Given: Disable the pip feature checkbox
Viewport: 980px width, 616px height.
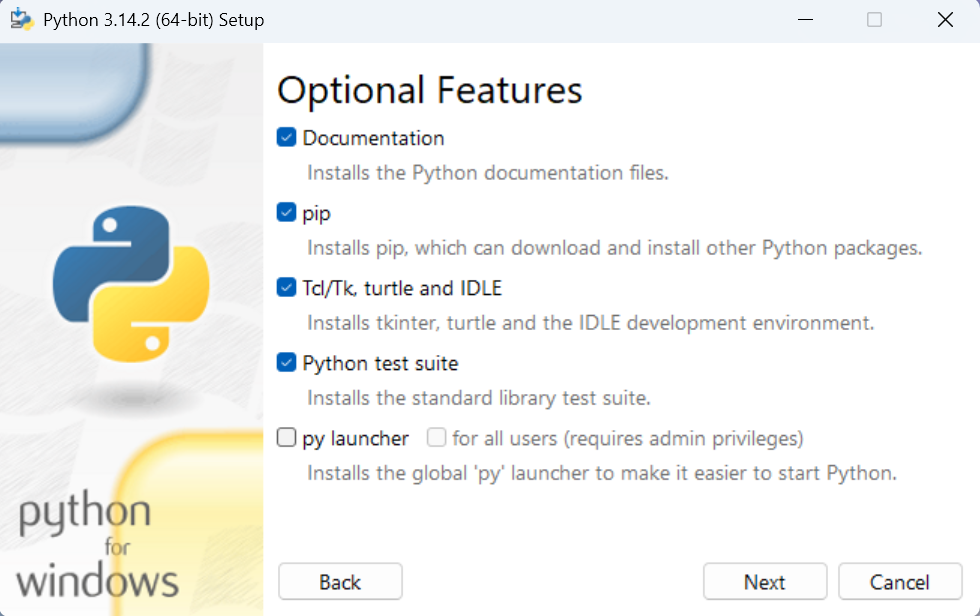Looking at the screenshot, I should click(287, 213).
